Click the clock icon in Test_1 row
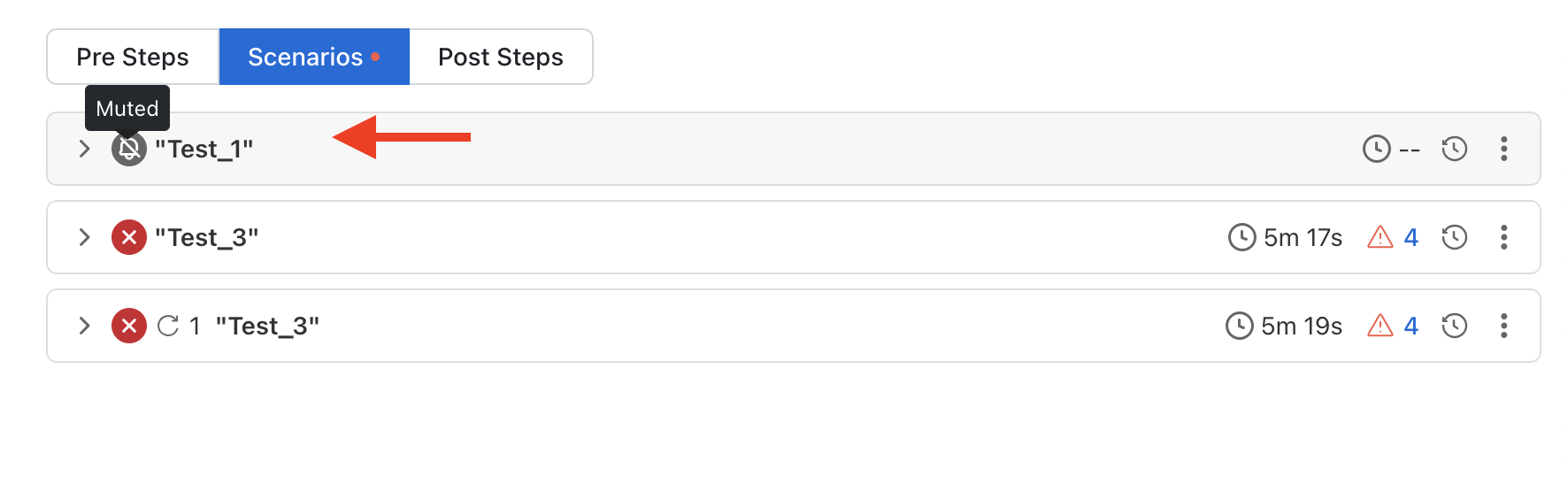Viewport: 1568px width, 492px height. click(x=1376, y=149)
